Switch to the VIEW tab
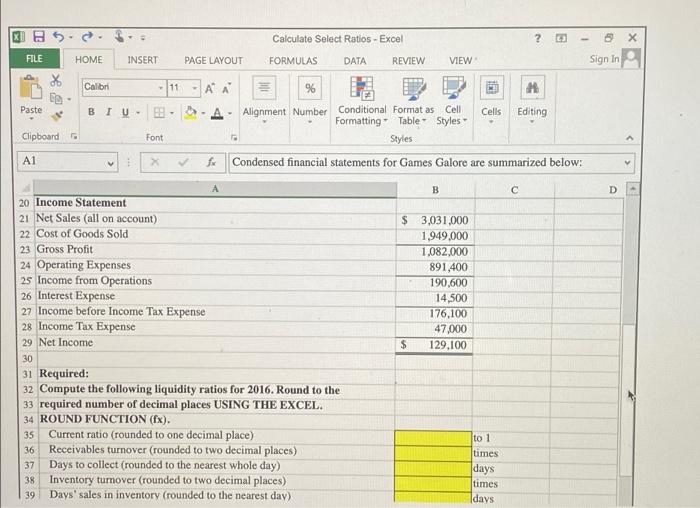The height and width of the screenshot is (508, 700). (460, 60)
